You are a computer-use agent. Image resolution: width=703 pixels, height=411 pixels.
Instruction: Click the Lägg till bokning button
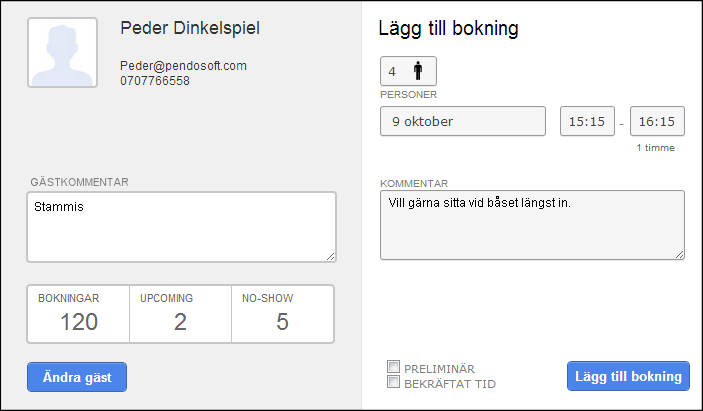[628, 376]
